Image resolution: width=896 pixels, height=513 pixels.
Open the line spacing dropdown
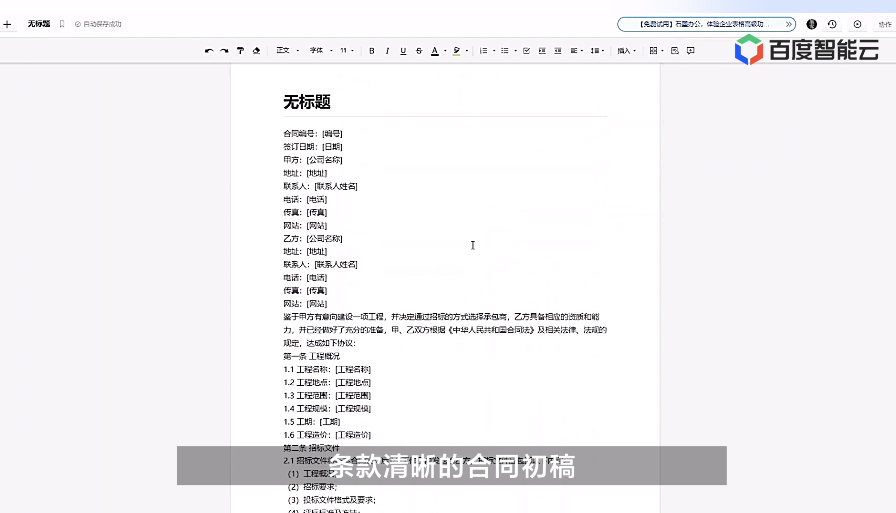[x=597, y=51]
